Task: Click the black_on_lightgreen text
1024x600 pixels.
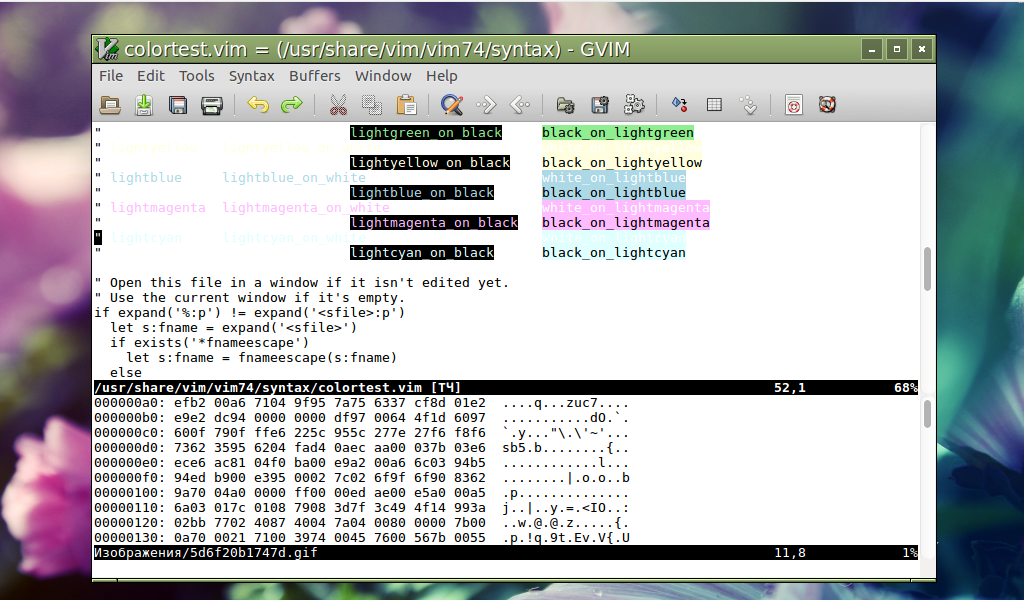Action: coord(618,133)
